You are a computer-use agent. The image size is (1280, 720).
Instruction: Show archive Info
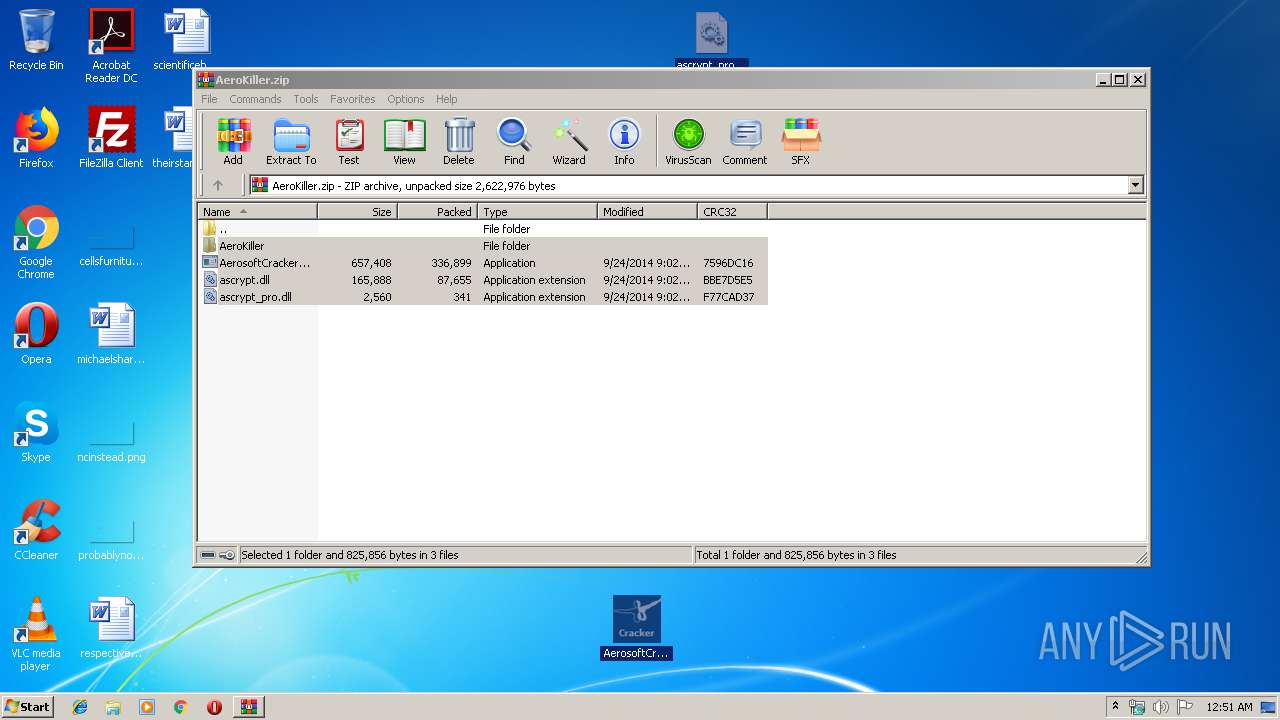pos(624,141)
